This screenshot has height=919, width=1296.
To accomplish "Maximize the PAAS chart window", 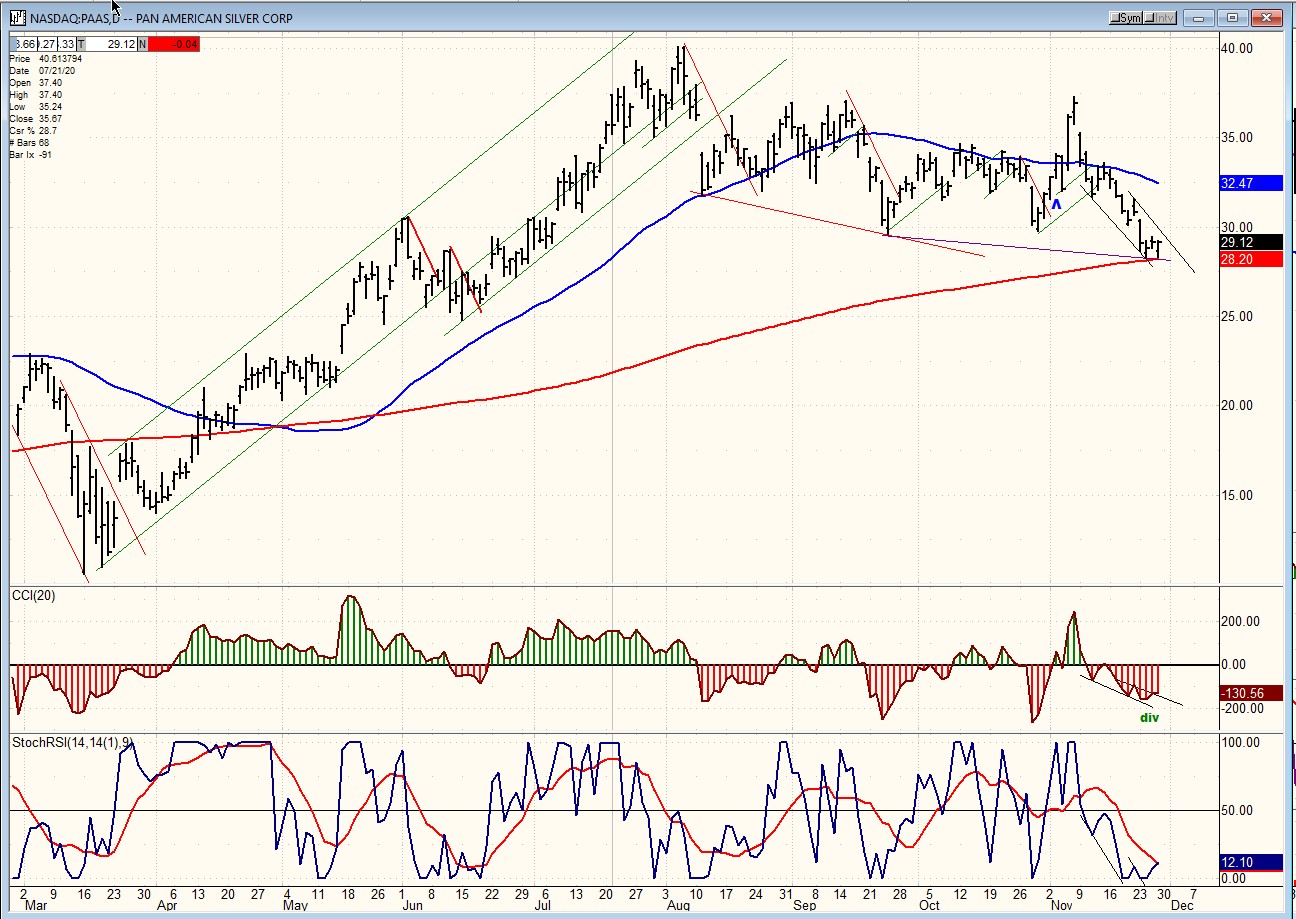I will 1233,18.
